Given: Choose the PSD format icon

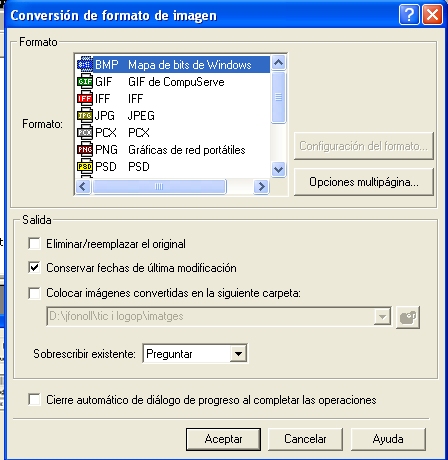Looking at the screenshot, I should click(x=85, y=166).
